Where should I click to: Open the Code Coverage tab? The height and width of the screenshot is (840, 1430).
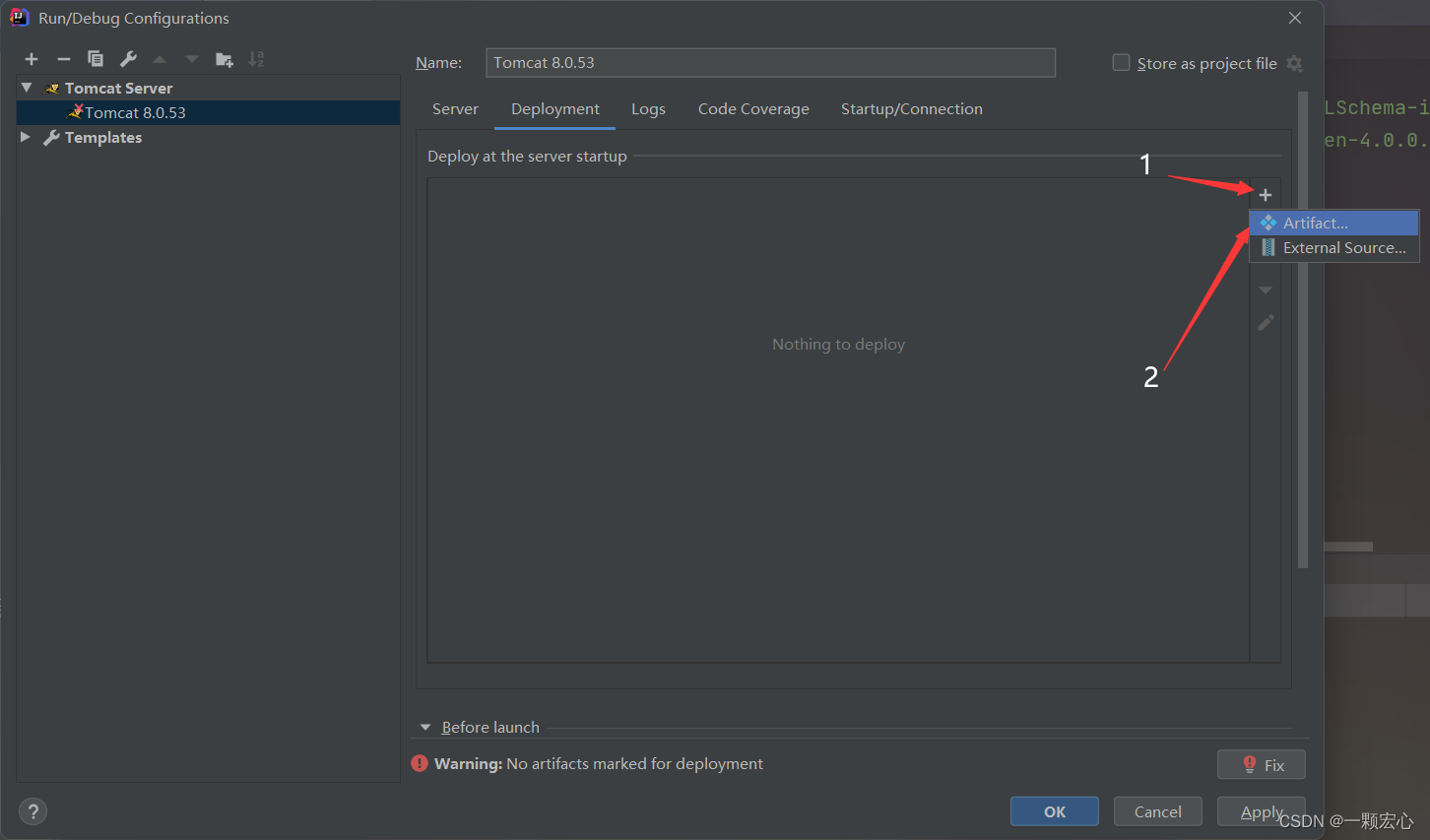tap(753, 108)
